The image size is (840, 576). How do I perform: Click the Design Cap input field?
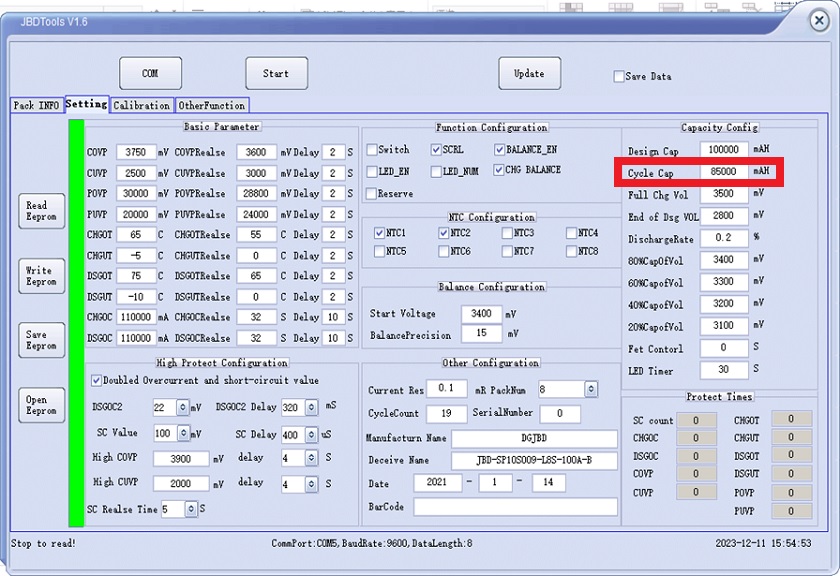click(x=724, y=149)
